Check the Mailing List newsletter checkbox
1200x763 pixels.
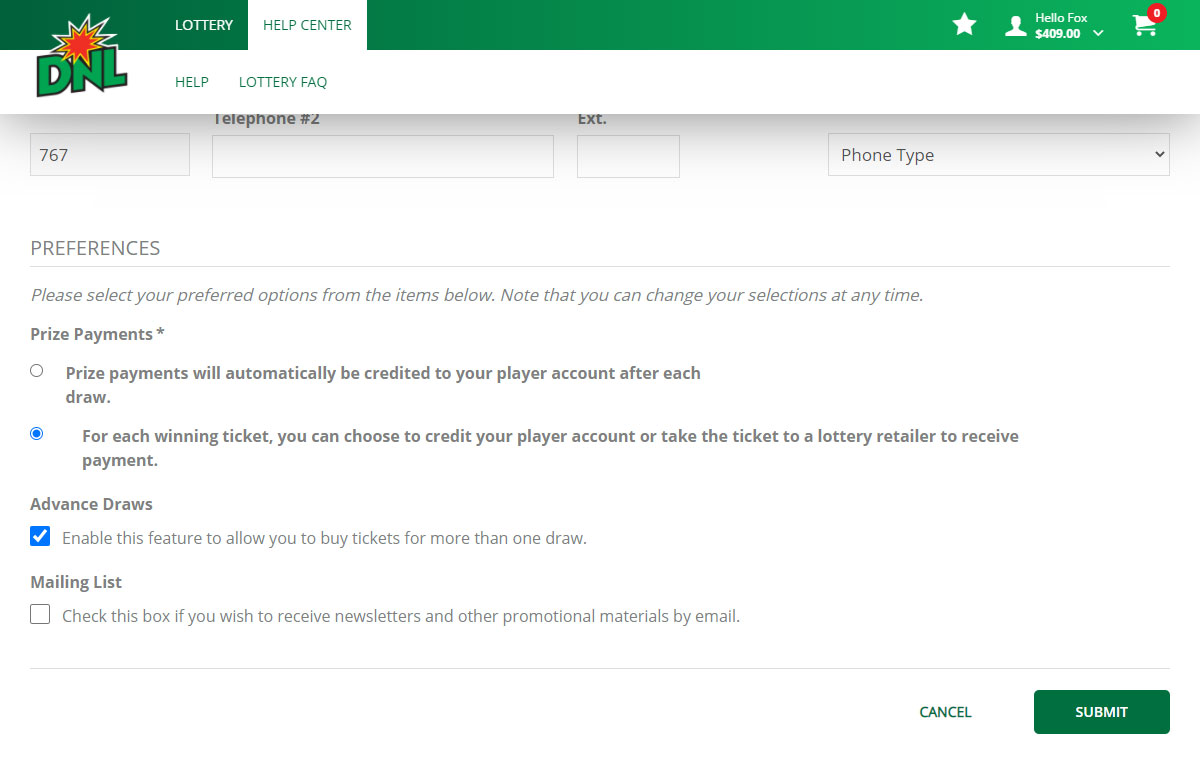40,615
